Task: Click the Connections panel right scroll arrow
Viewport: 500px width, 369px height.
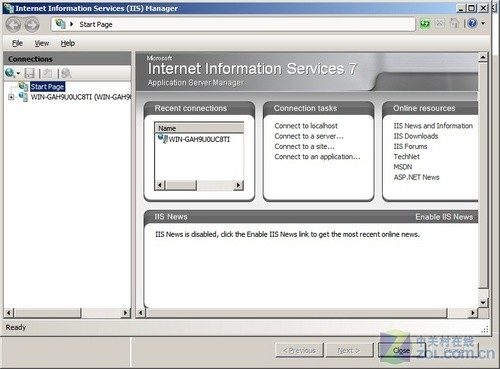Action: (x=125, y=313)
